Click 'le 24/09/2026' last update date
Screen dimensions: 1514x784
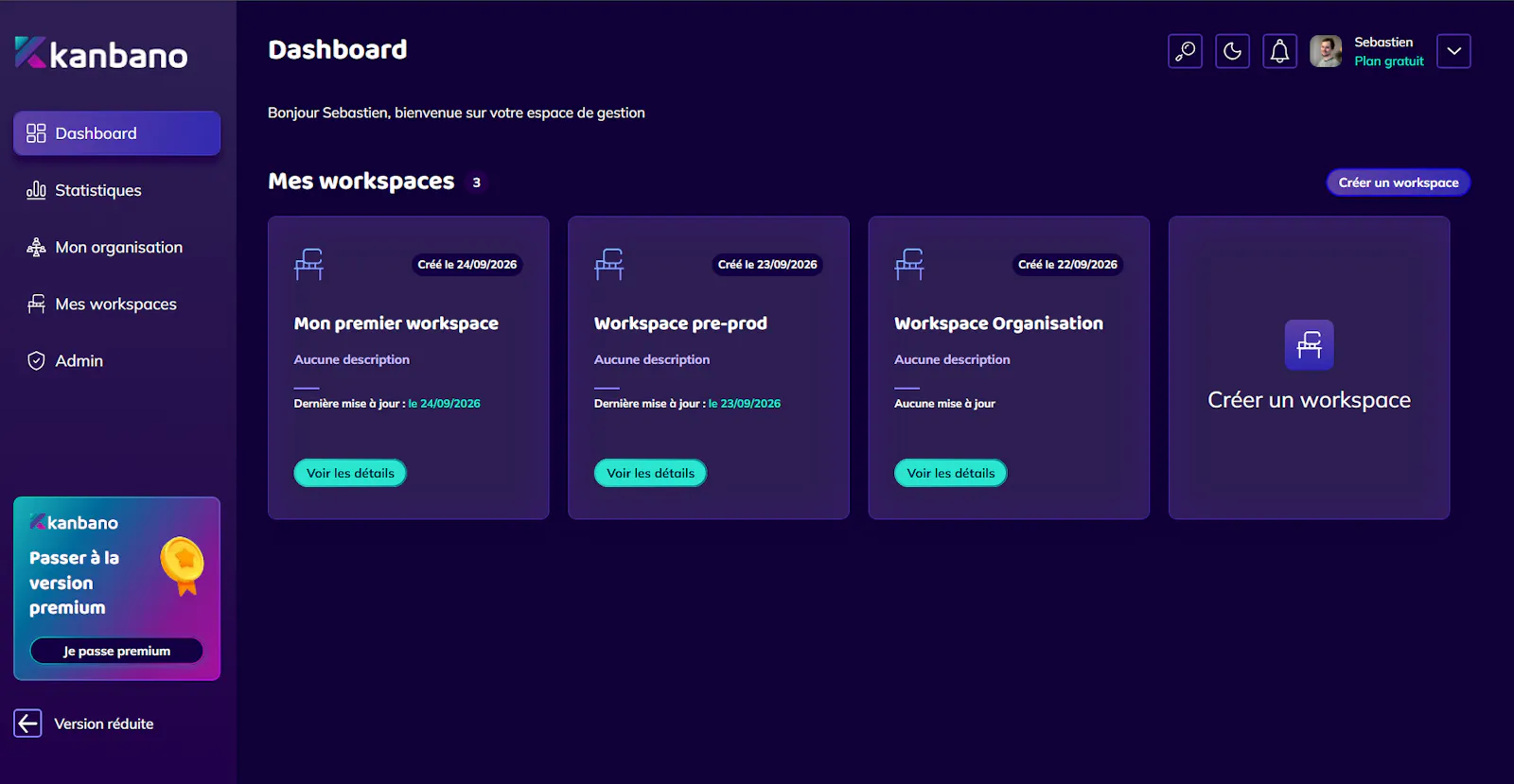click(x=445, y=404)
